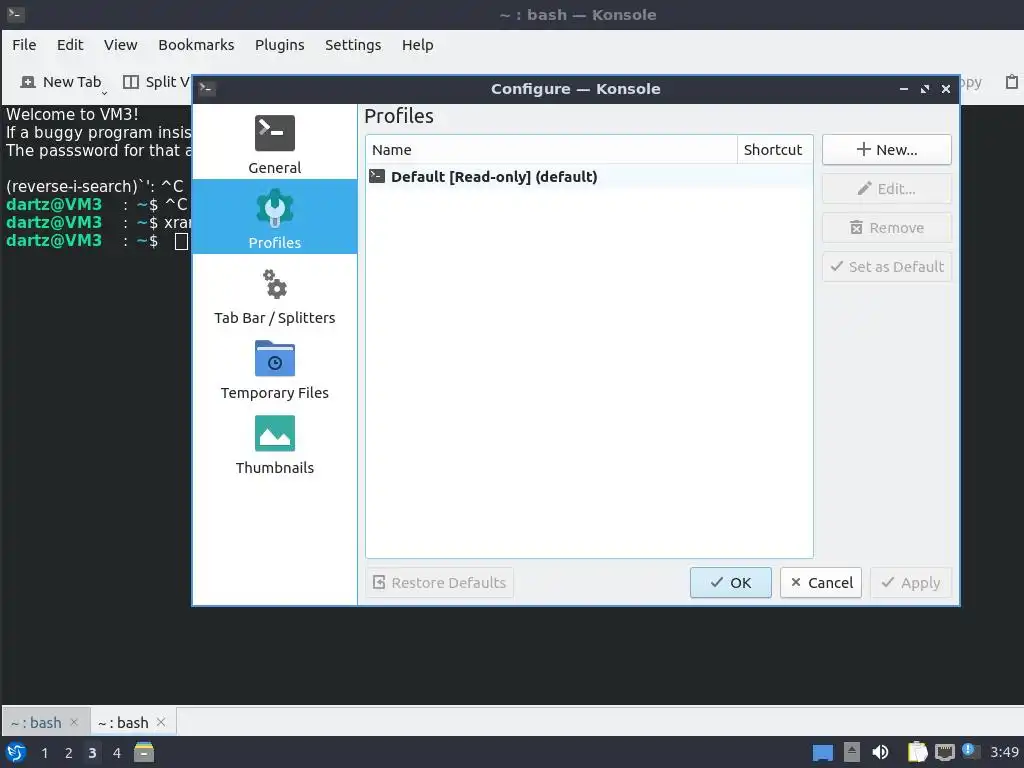Close the first bash tab

pos(74,722)
